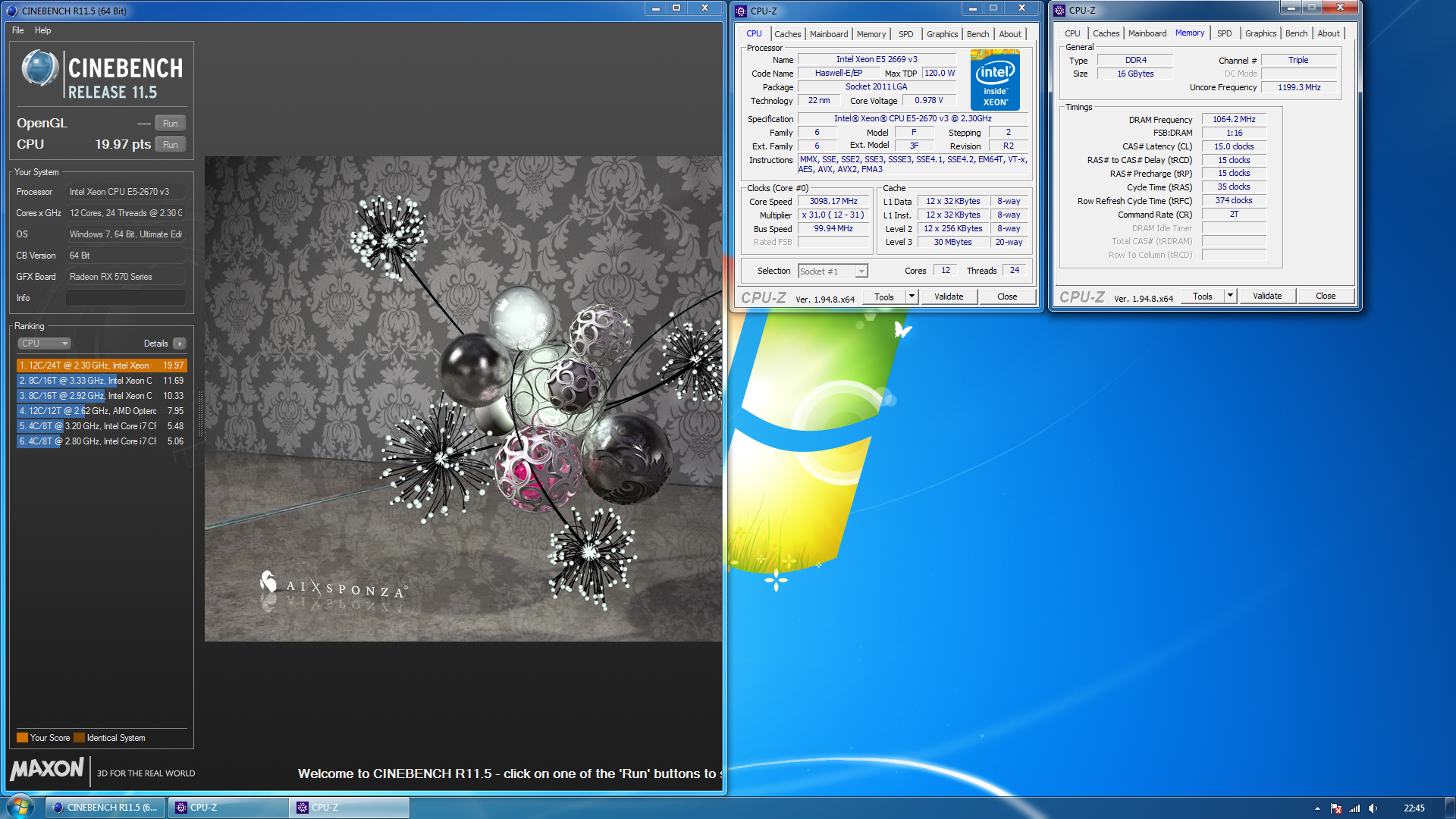
Task: Activate Cinebench R11.5 taskbar button
Action: 105,808
